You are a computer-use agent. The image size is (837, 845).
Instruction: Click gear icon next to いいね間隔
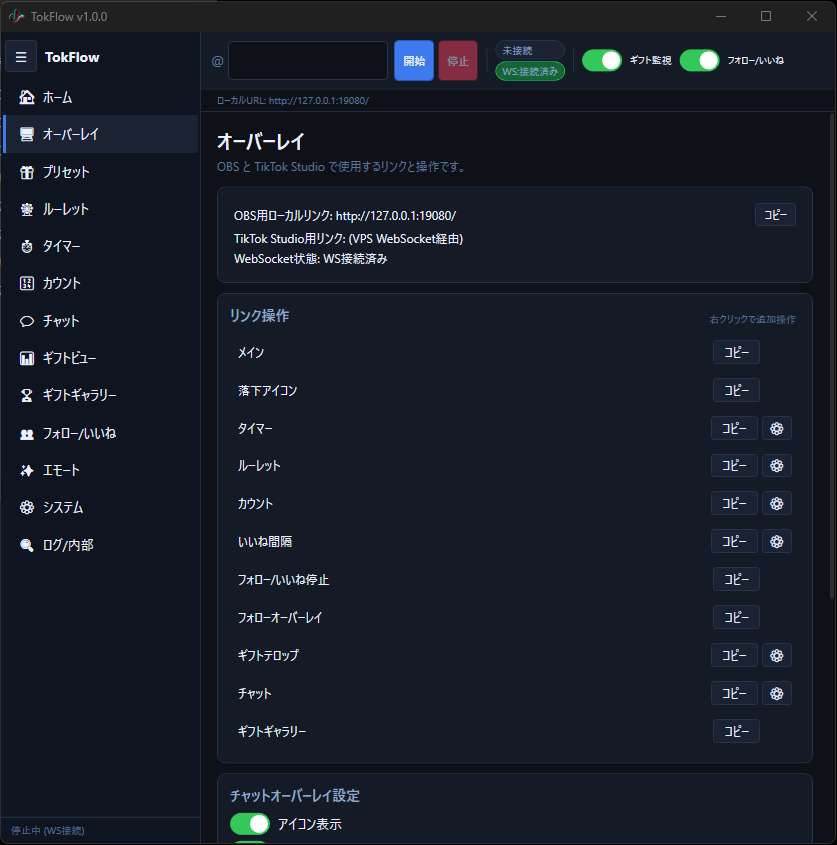click(777, 541)
